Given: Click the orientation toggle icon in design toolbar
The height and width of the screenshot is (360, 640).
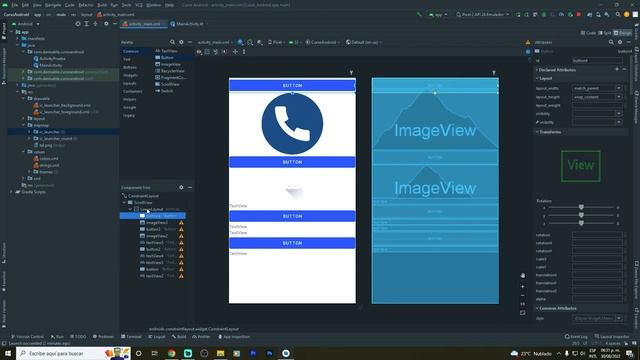Looking at the screenshot, I should pyautogui.click(x=250, y=42).
